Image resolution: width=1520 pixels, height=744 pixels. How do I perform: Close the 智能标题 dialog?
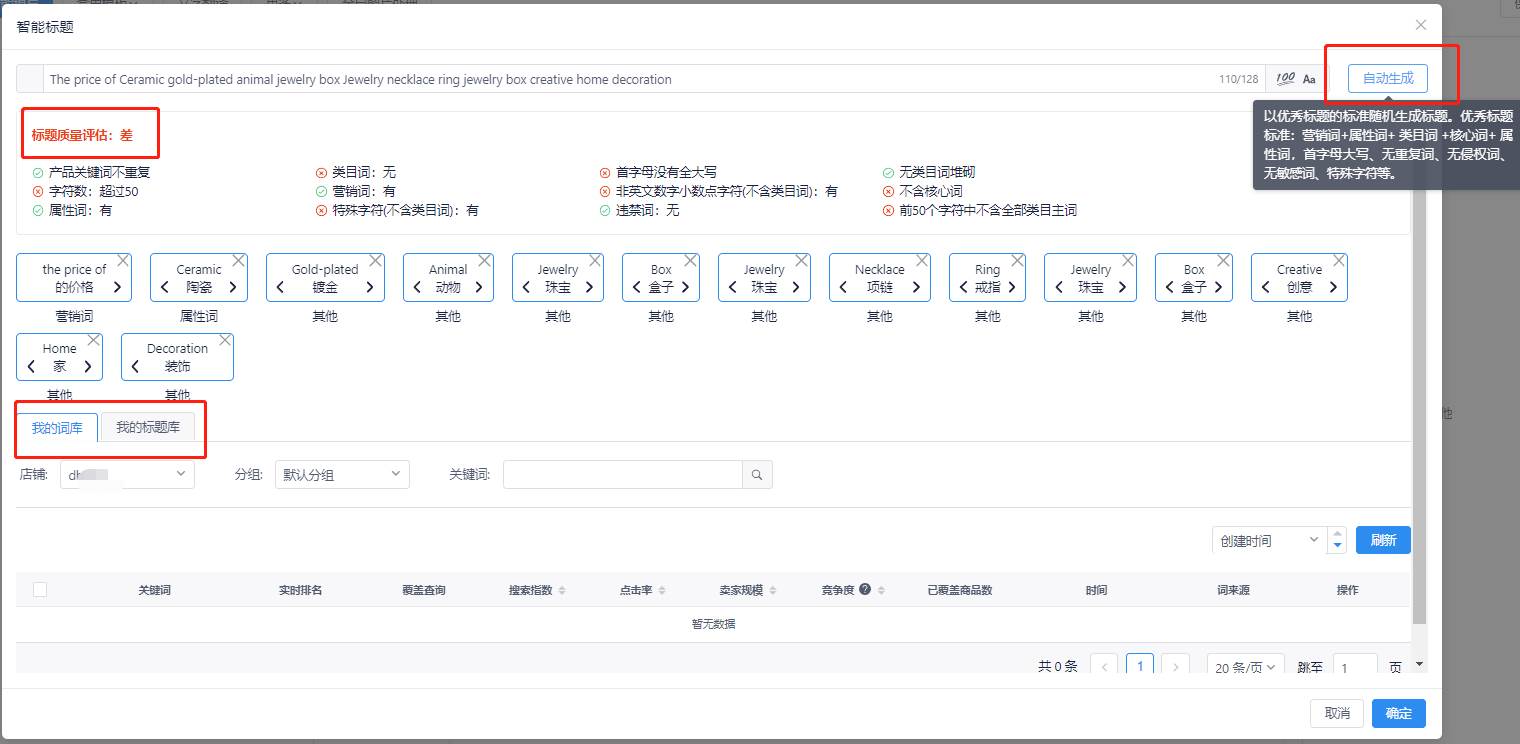pyautogui.click(x=1421, y=25)
